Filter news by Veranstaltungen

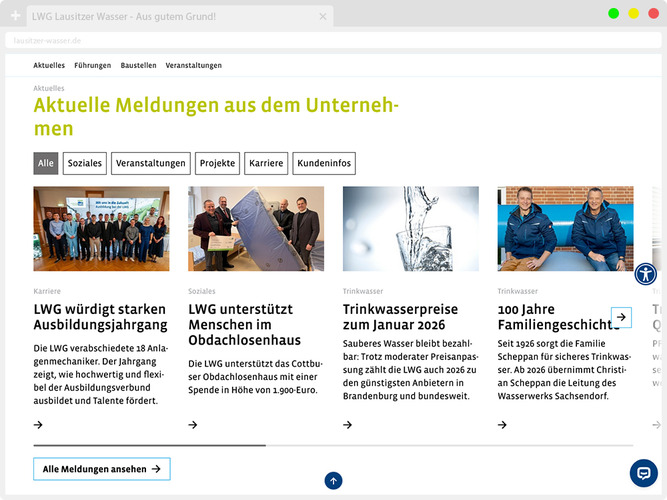tap(151, 163)
